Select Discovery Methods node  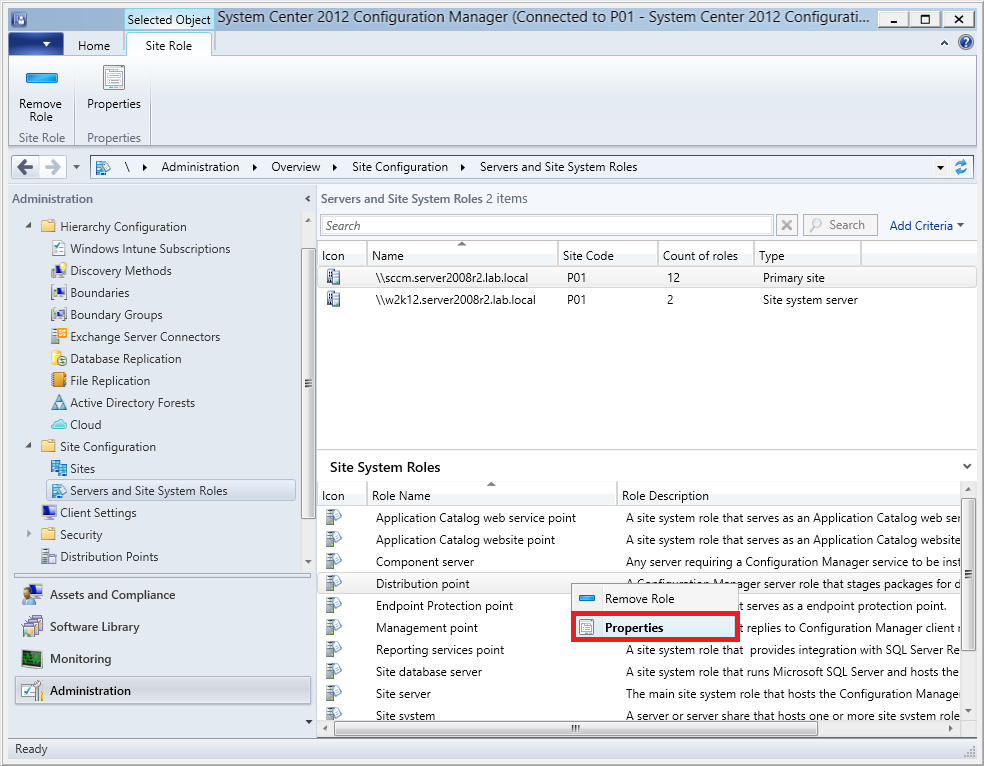pos(120,271)
